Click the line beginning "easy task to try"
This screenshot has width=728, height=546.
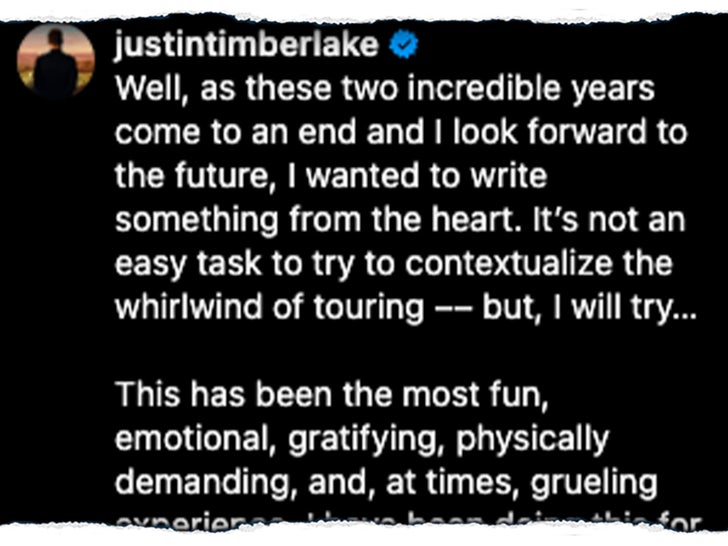[x=391, y=263]
